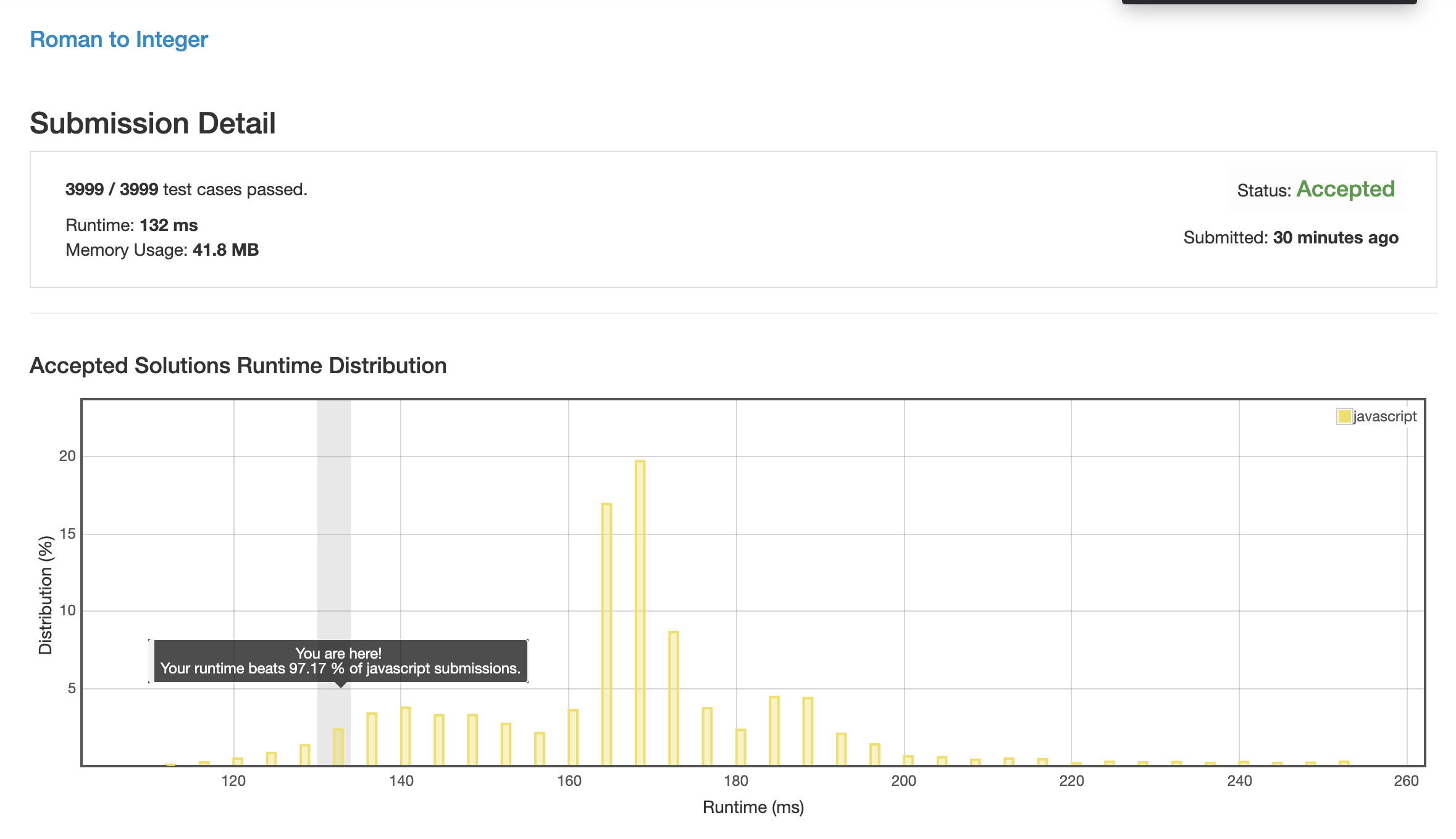Click the '3999 / 3999 test cases passed' text
1456x839 pixels.
(186, 189)
